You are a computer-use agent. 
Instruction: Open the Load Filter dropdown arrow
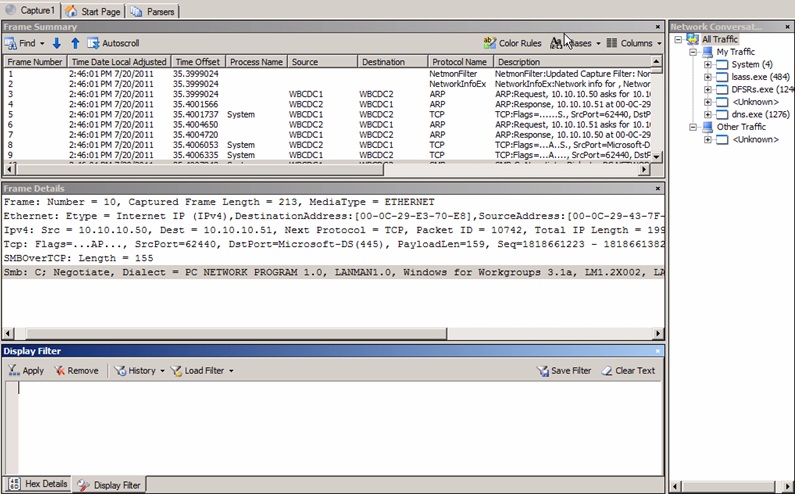tap(231, 371)
